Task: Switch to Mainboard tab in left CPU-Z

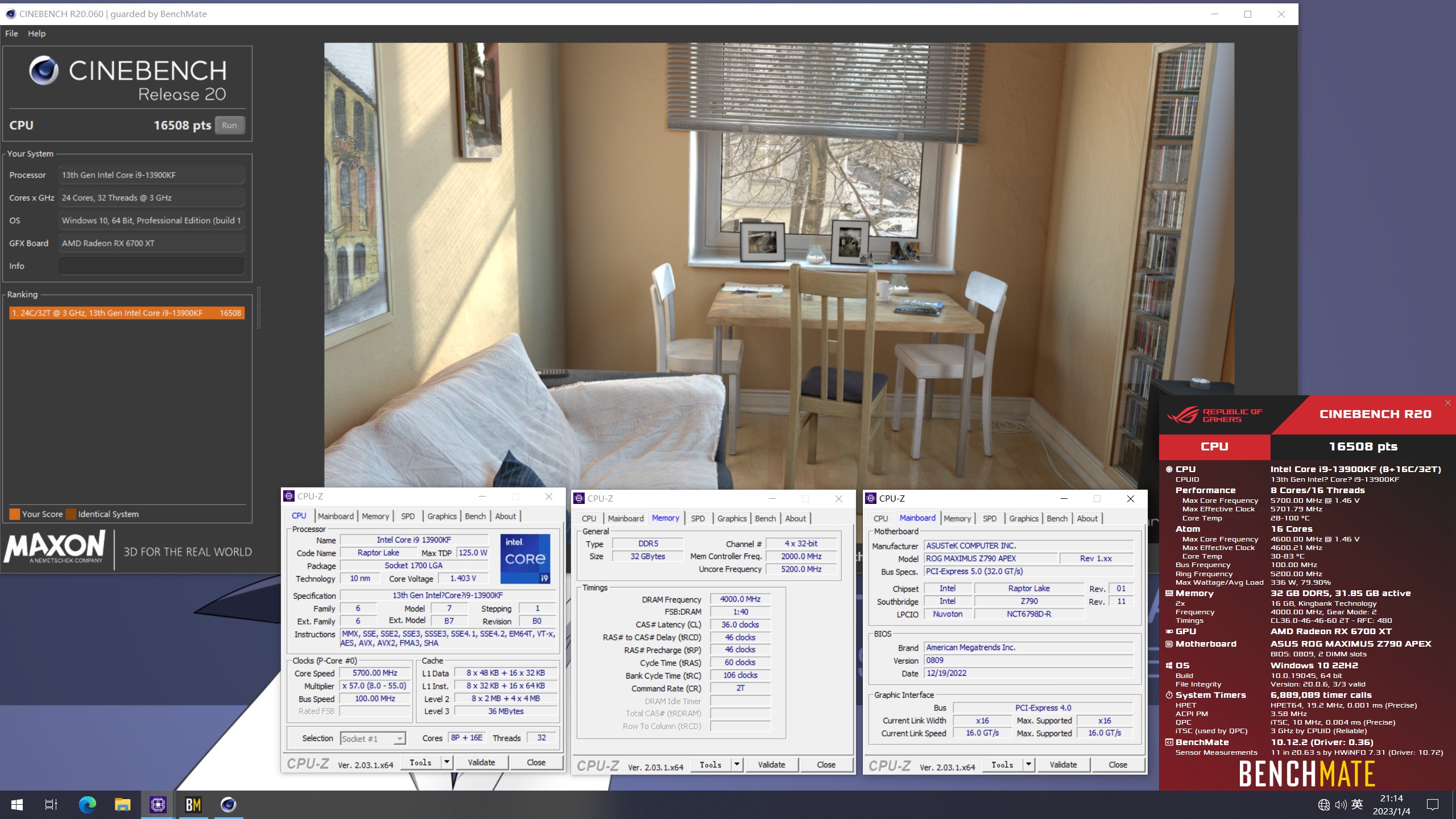Action: (336, 516)
